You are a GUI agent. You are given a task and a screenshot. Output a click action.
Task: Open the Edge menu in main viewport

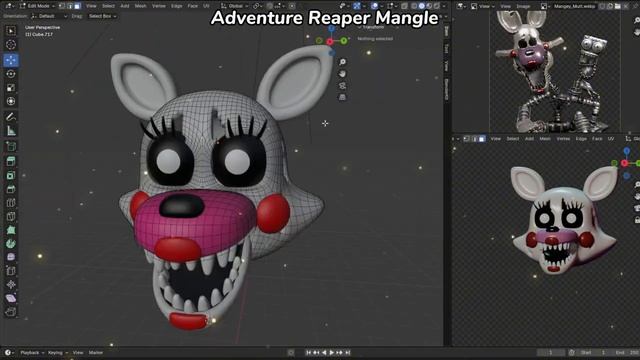pos(176,6)
